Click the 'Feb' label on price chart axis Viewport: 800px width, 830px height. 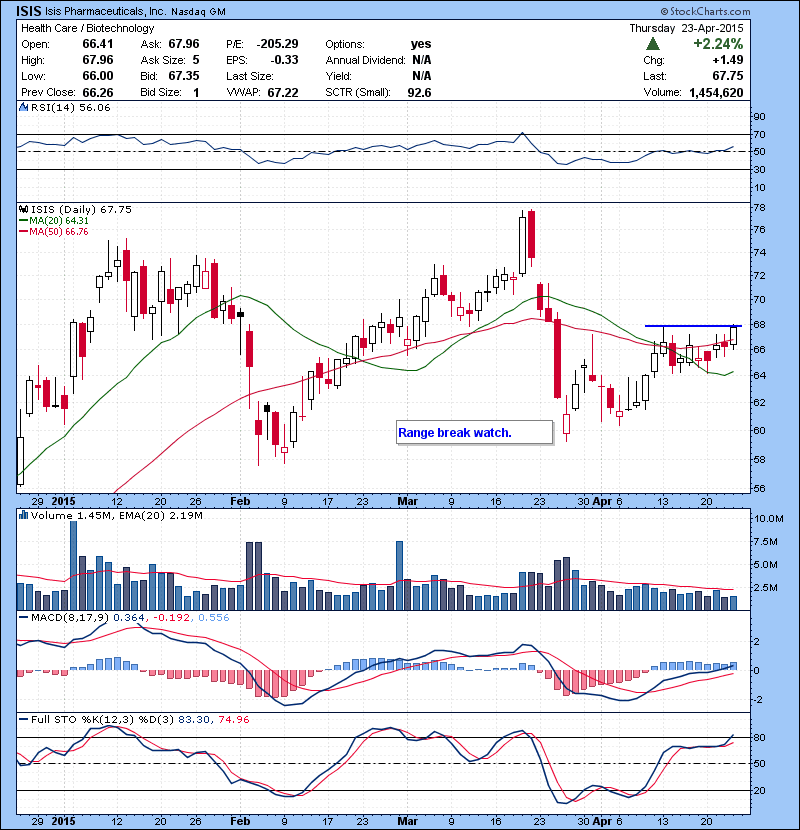click(240, 501)
